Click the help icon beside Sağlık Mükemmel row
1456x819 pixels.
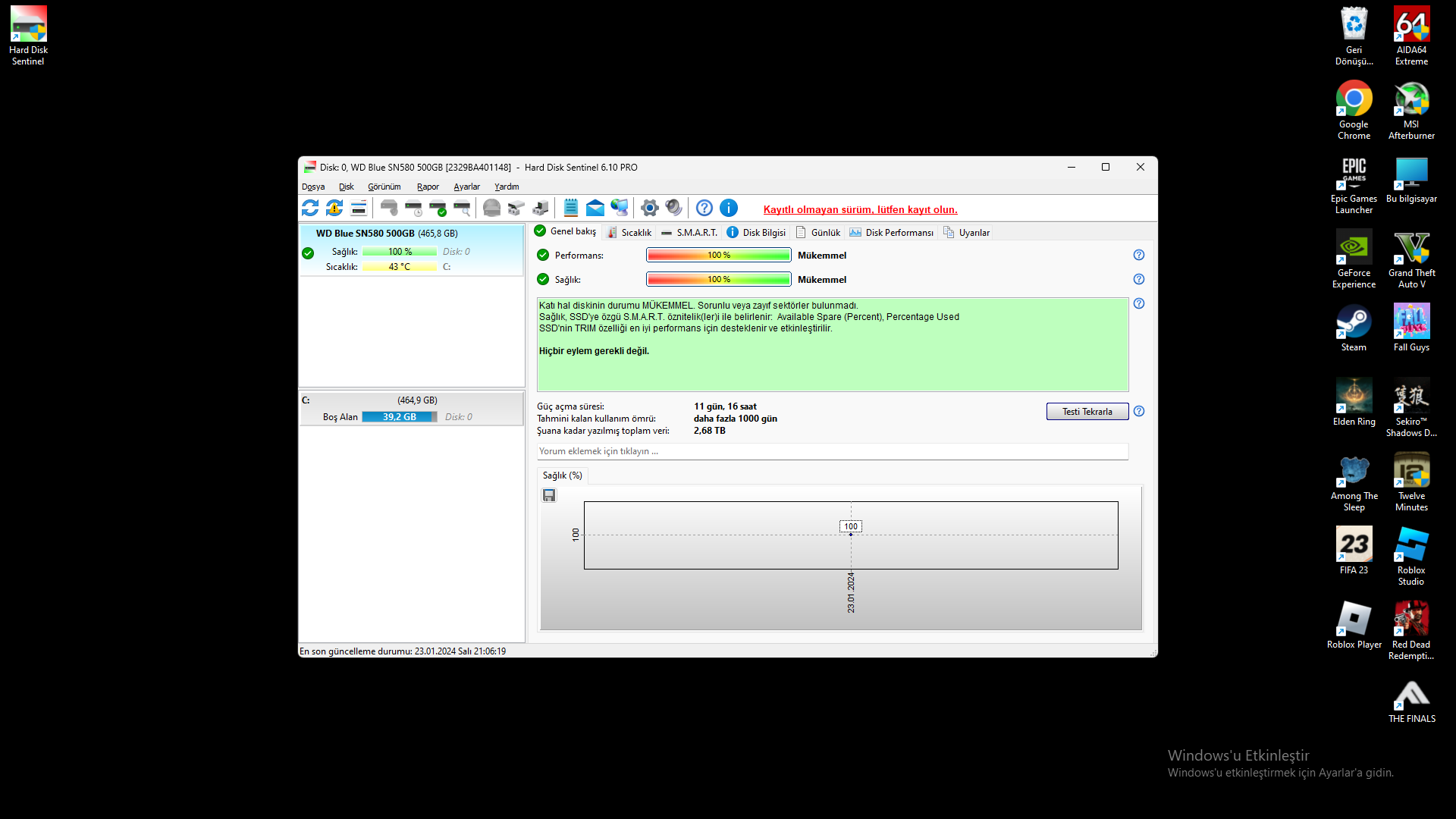(1139, 279)
